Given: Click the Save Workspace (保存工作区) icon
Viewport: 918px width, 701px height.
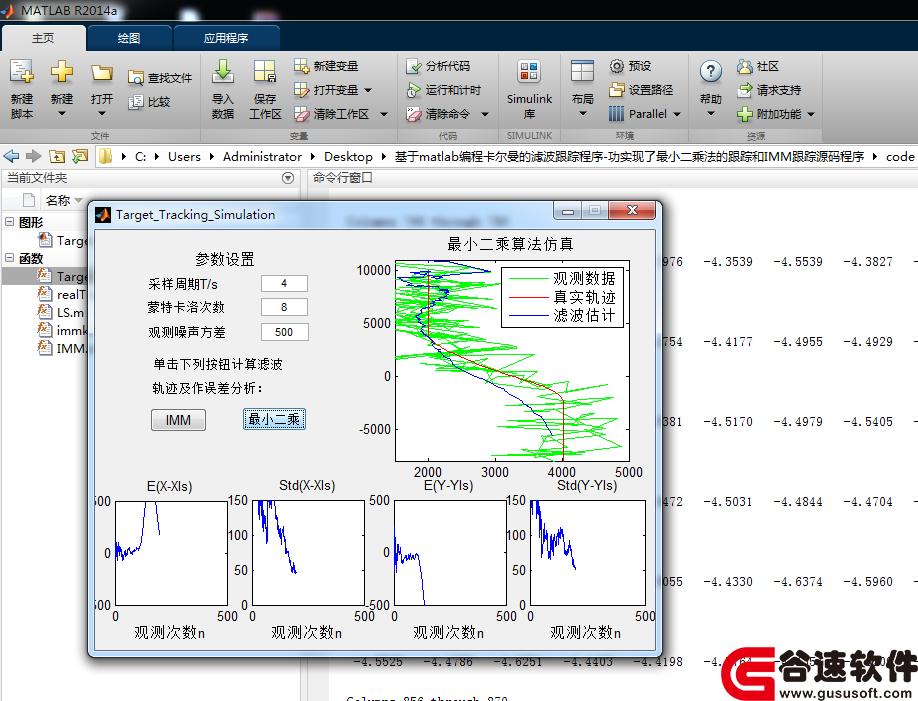Looking at the screenshot, I should click(265, 71).
